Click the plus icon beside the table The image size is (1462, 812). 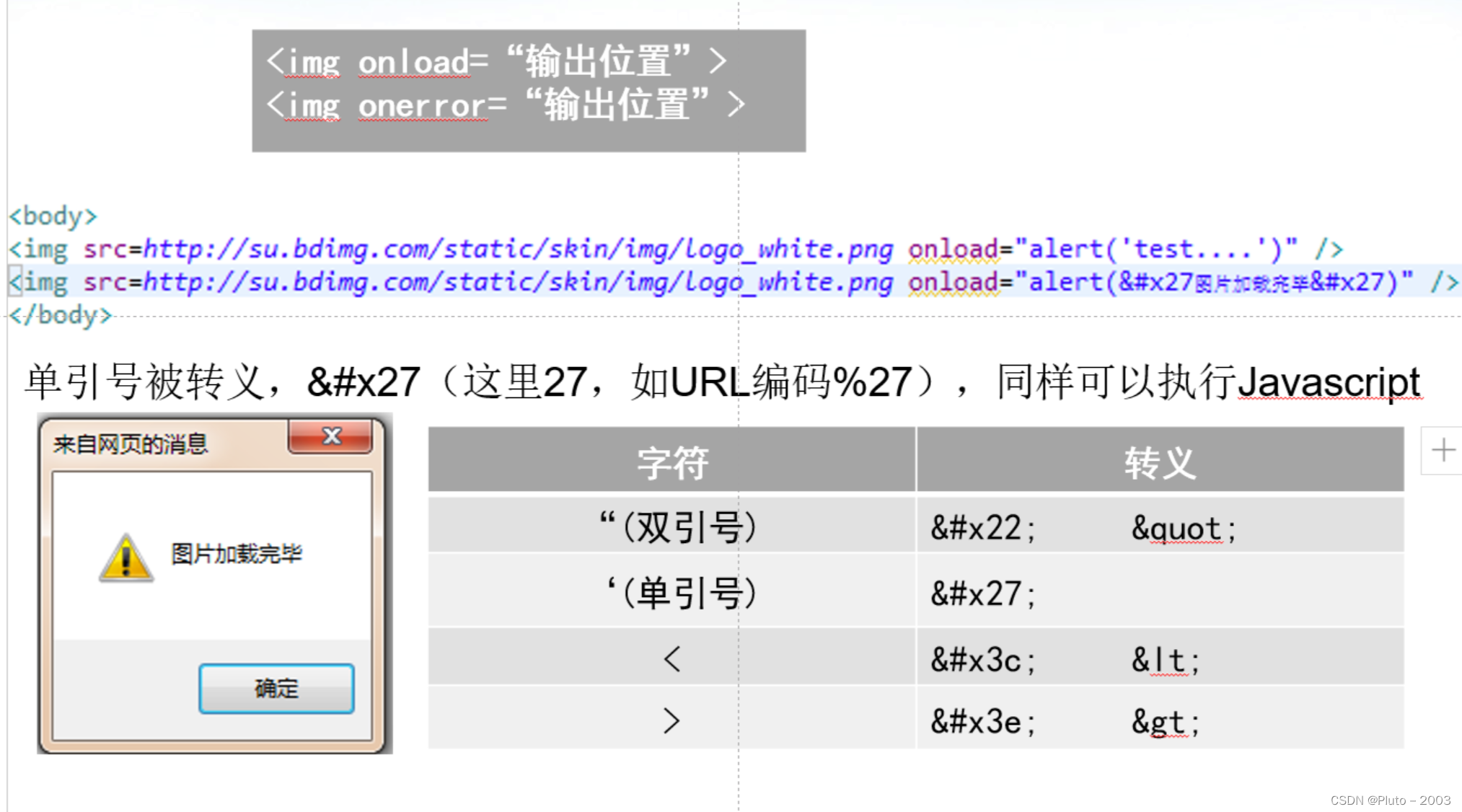(x=1443, y=451)
